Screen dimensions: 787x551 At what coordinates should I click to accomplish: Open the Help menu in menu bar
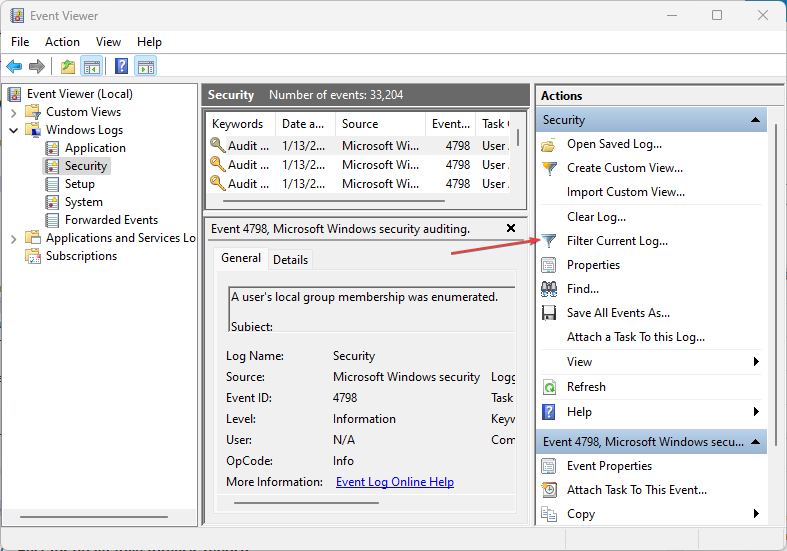click(150, 42)
